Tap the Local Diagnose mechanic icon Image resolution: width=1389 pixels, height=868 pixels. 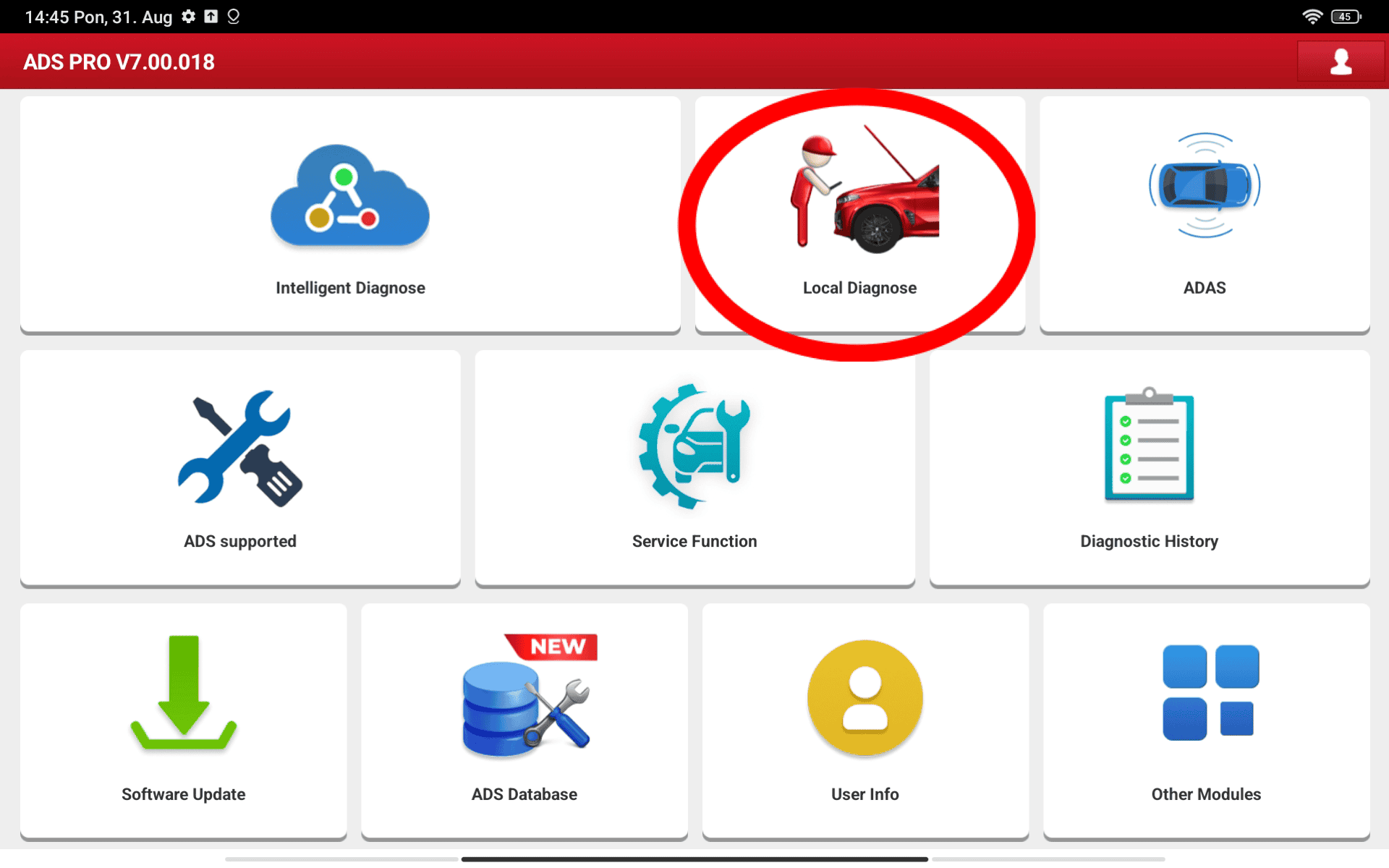point(865,190)
